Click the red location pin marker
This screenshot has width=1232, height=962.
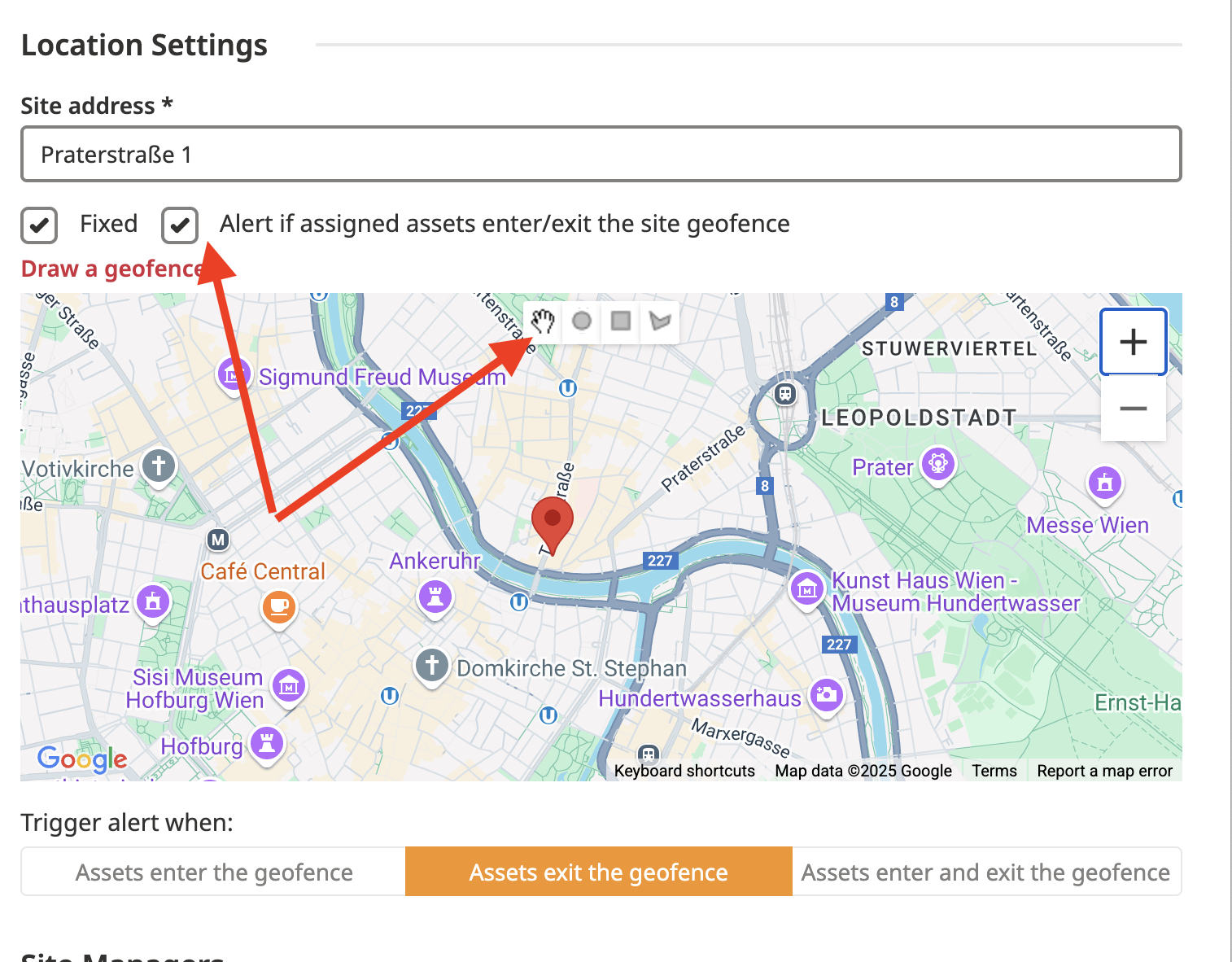tap(553, 521)
